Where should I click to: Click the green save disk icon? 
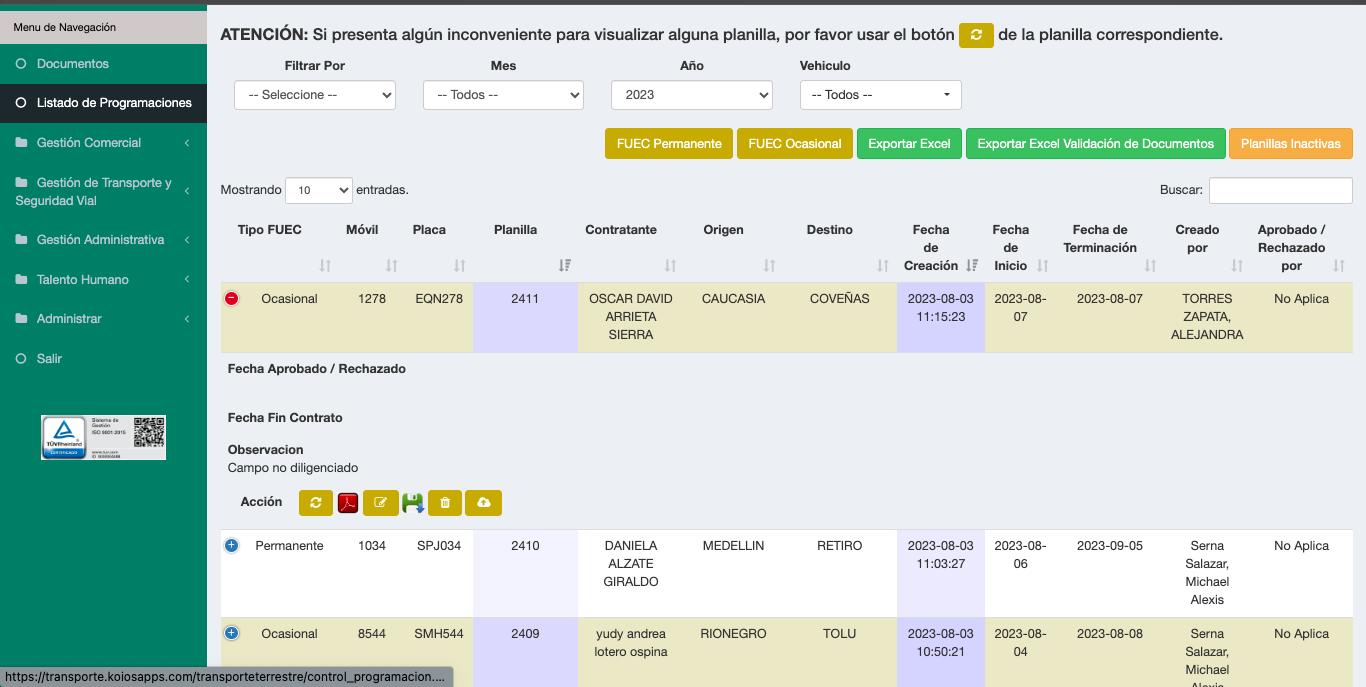(x=413, y=503)
